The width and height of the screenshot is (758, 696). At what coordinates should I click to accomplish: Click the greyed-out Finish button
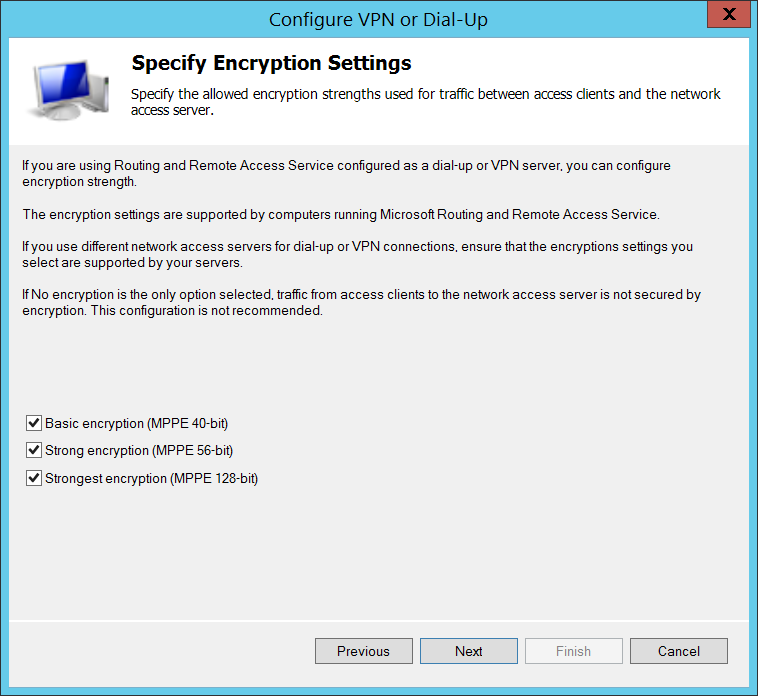pos(573,651)
